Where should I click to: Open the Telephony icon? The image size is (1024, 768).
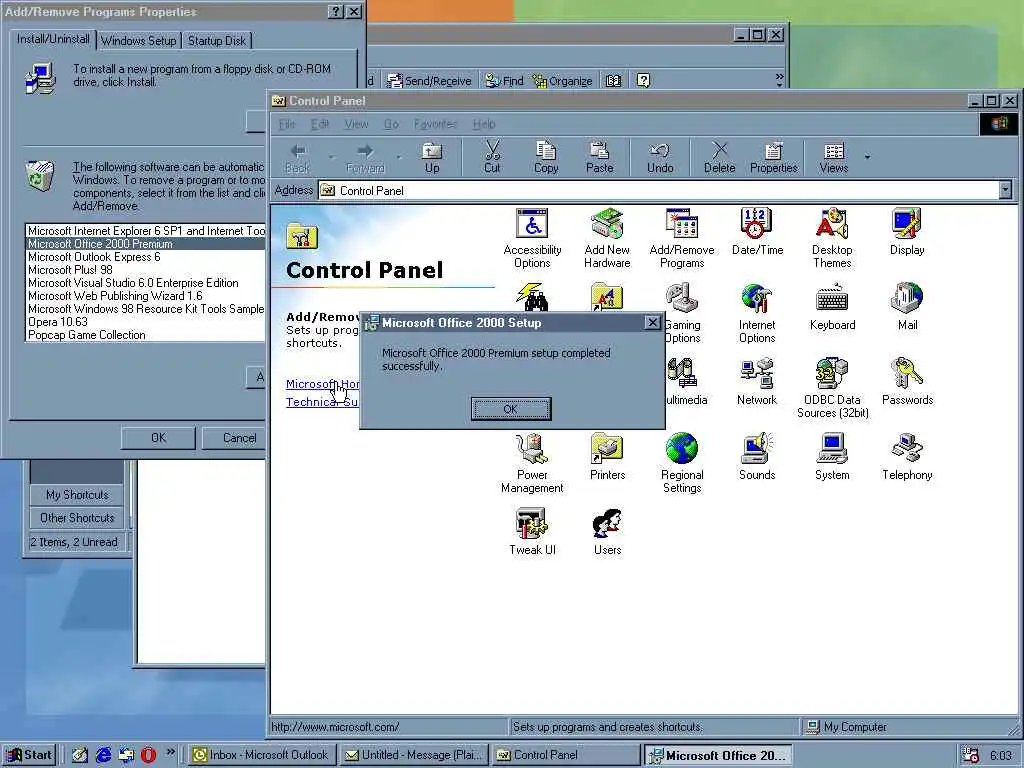click(x=907, y=457)
